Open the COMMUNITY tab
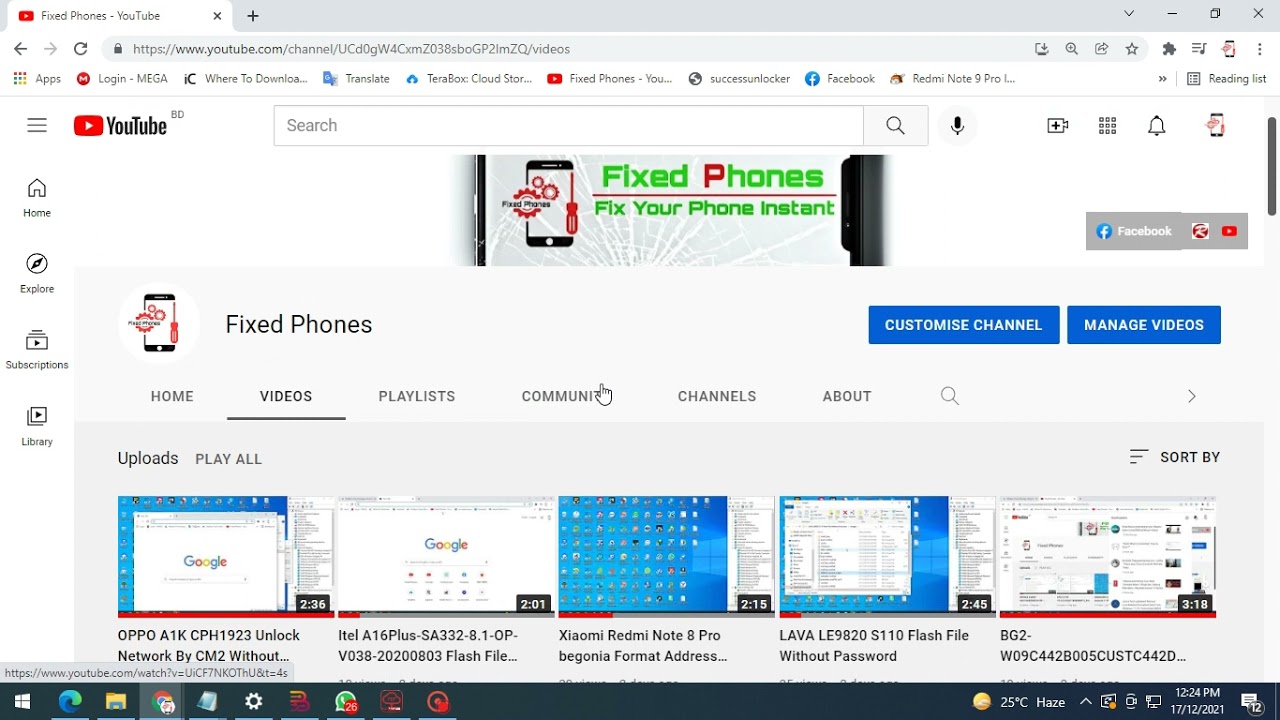Image resolution: width=1280 pixels, height=720 pixels. pyautogui.click(x=565, y=396)
